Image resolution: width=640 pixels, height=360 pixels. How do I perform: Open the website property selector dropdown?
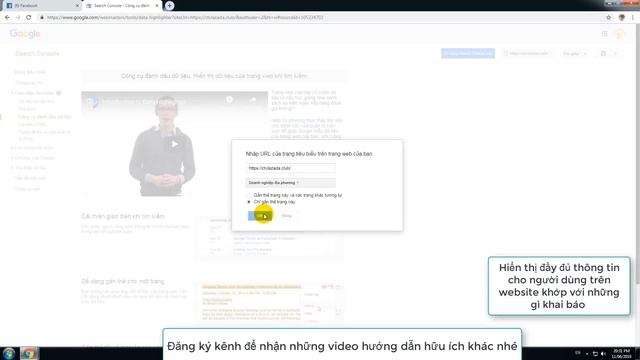528,53
